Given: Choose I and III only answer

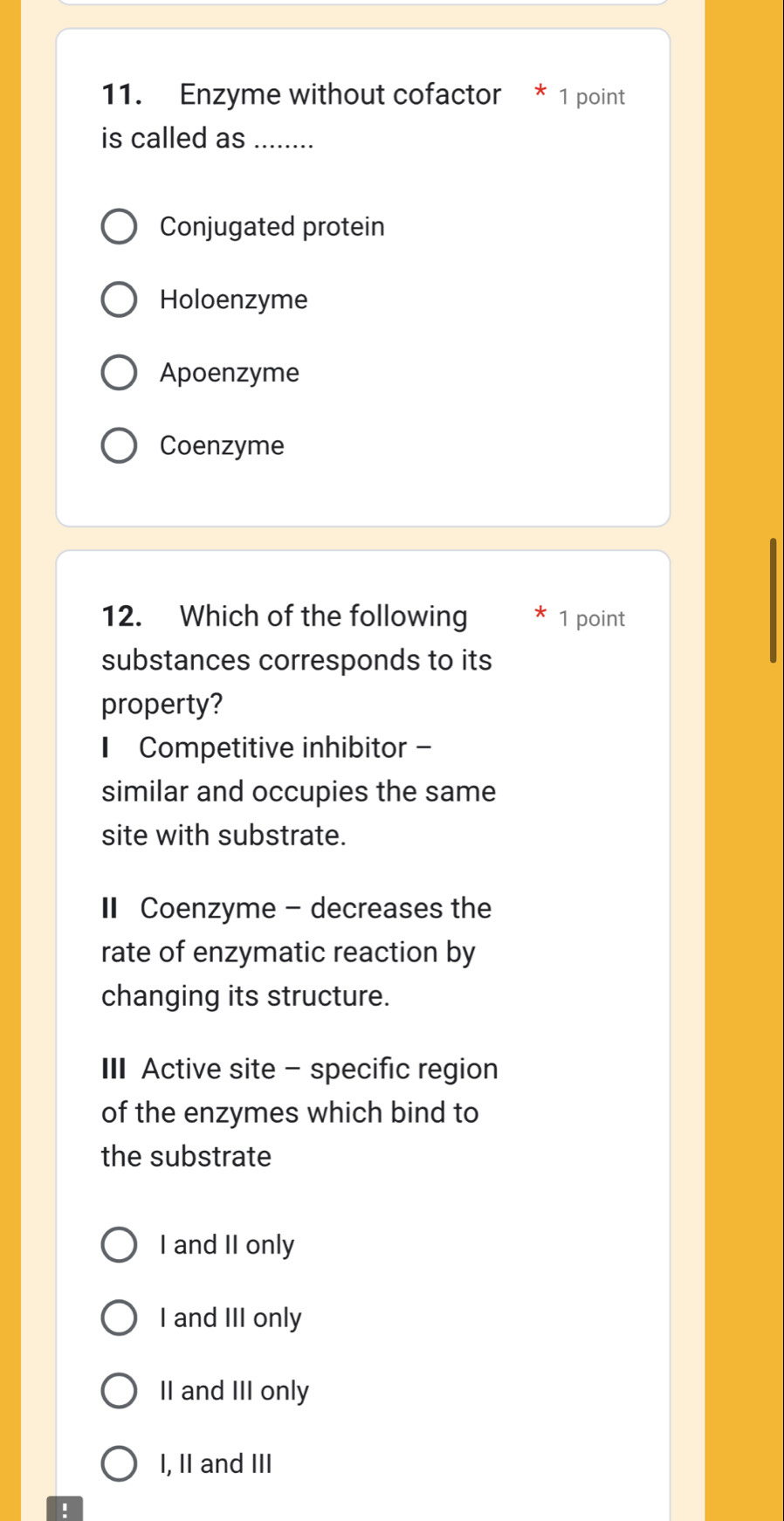Looking at the screenshot, I should pyautogui.click(x=120, y=1318).
